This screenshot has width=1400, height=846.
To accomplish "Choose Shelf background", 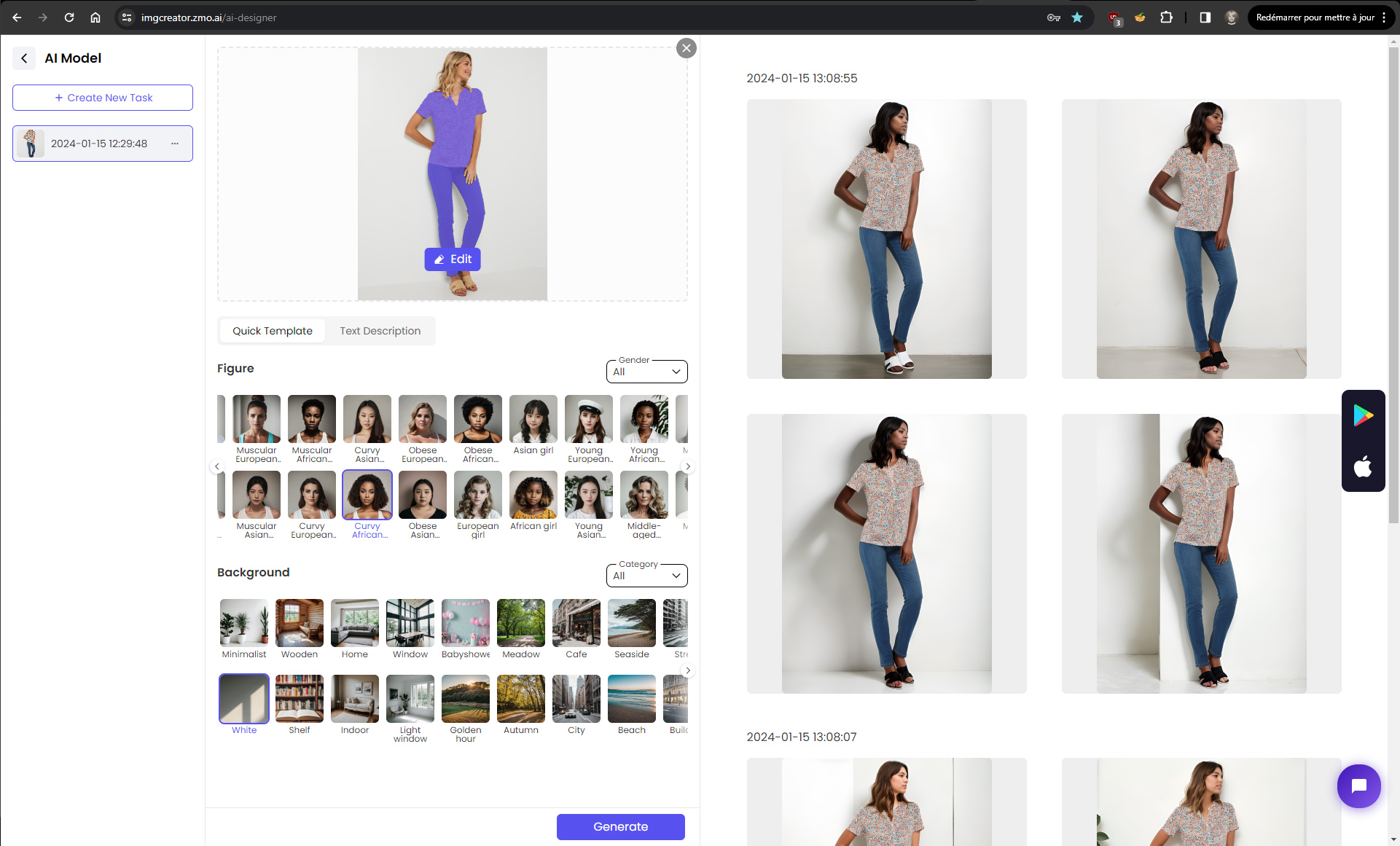I will tap(300, 705).
